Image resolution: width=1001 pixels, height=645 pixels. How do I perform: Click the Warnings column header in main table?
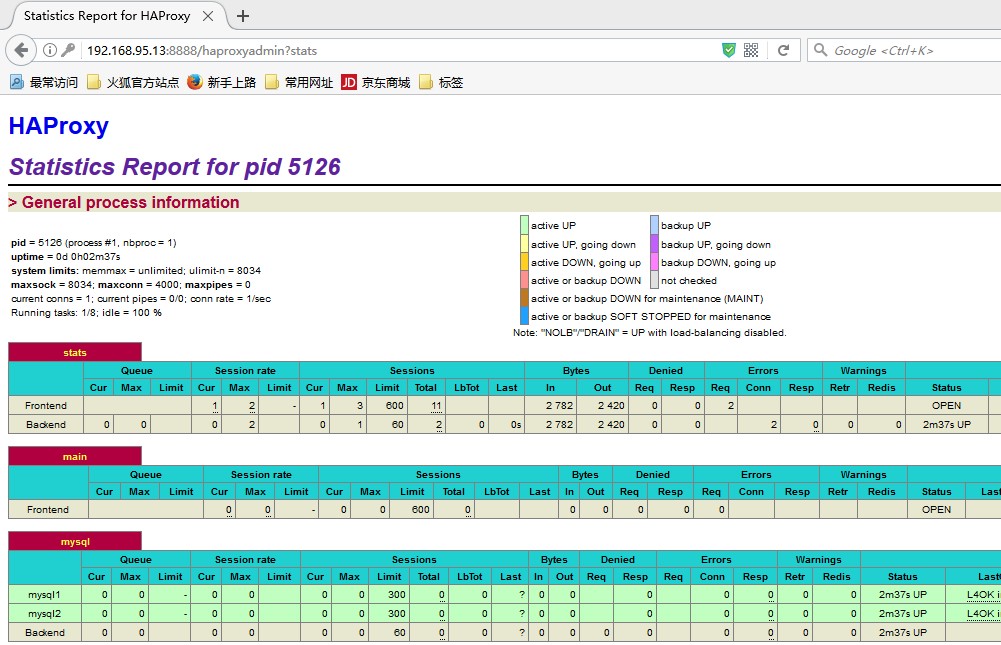tap(863, 474)
